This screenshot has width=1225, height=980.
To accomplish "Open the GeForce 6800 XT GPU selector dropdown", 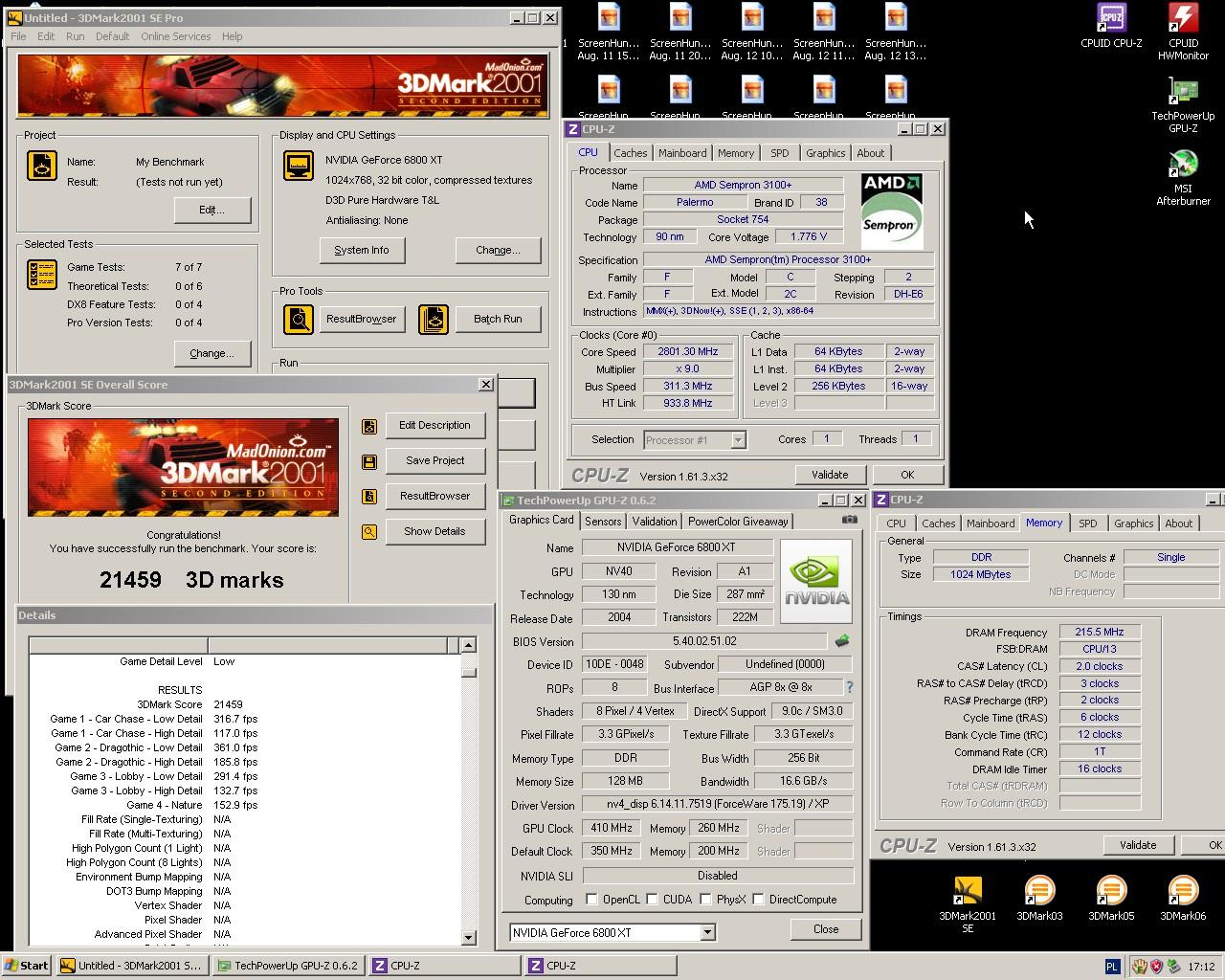I will tap(707, 932).
